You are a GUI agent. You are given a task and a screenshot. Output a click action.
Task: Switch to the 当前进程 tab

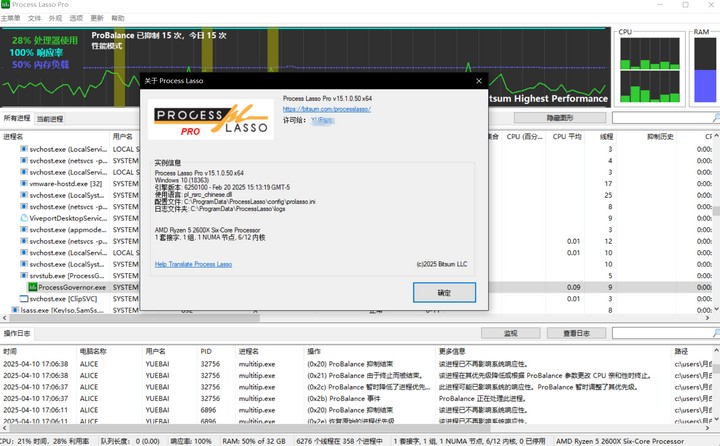pyautogui.click(x=50, y=119)
